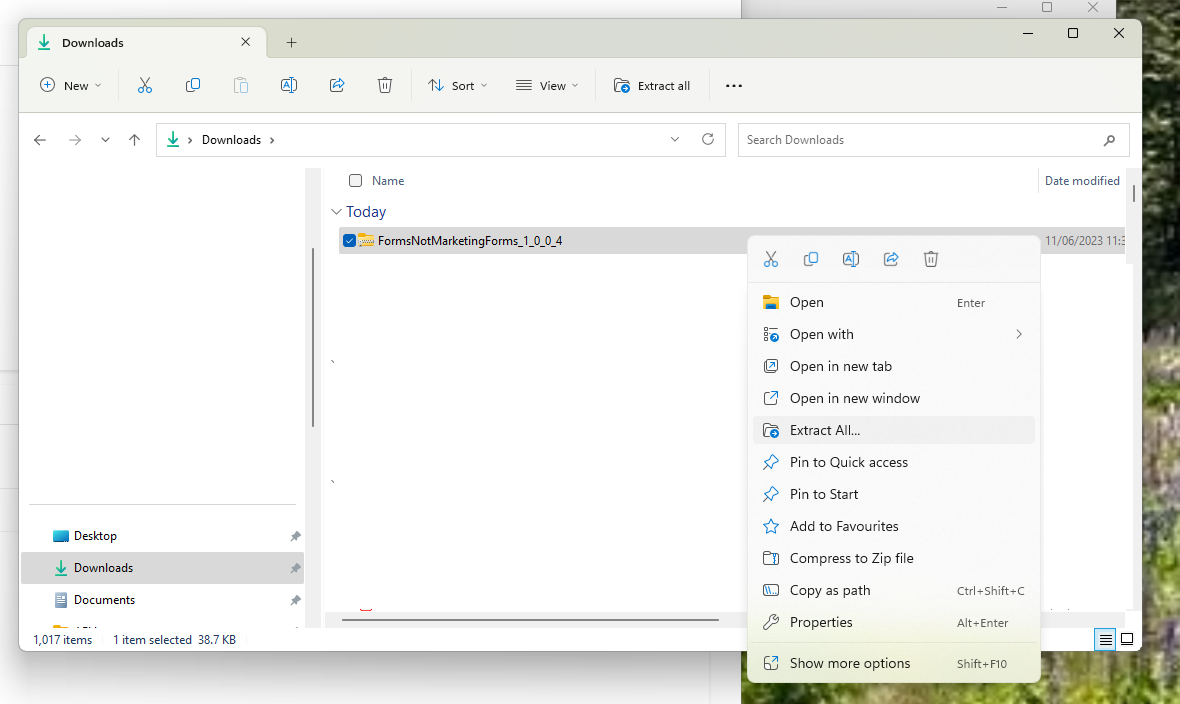
Task: Click the Delete trash icon in the toolbar
Action: [385, 86]
